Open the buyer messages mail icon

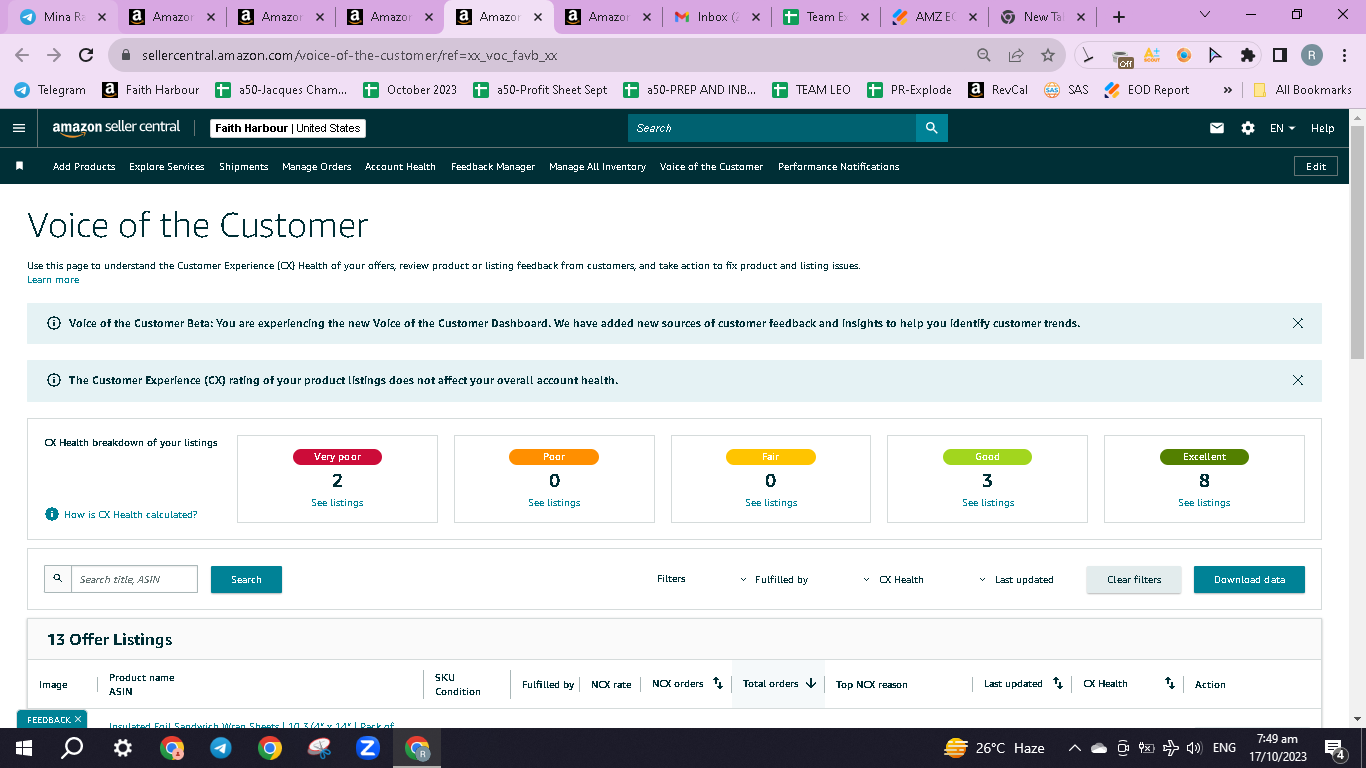tap(1217, 128)
